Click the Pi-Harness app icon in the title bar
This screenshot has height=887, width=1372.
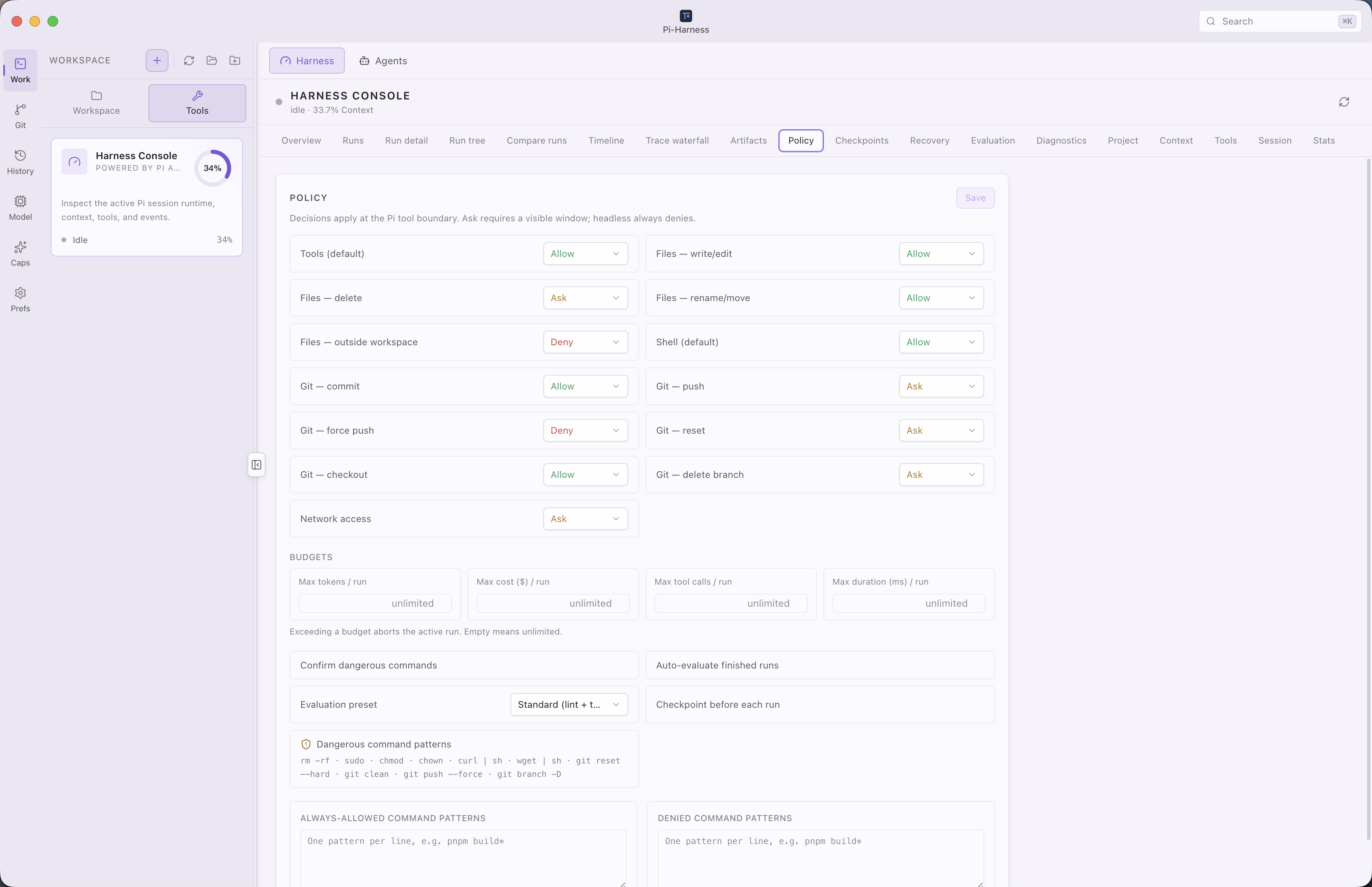coord(686,16)
